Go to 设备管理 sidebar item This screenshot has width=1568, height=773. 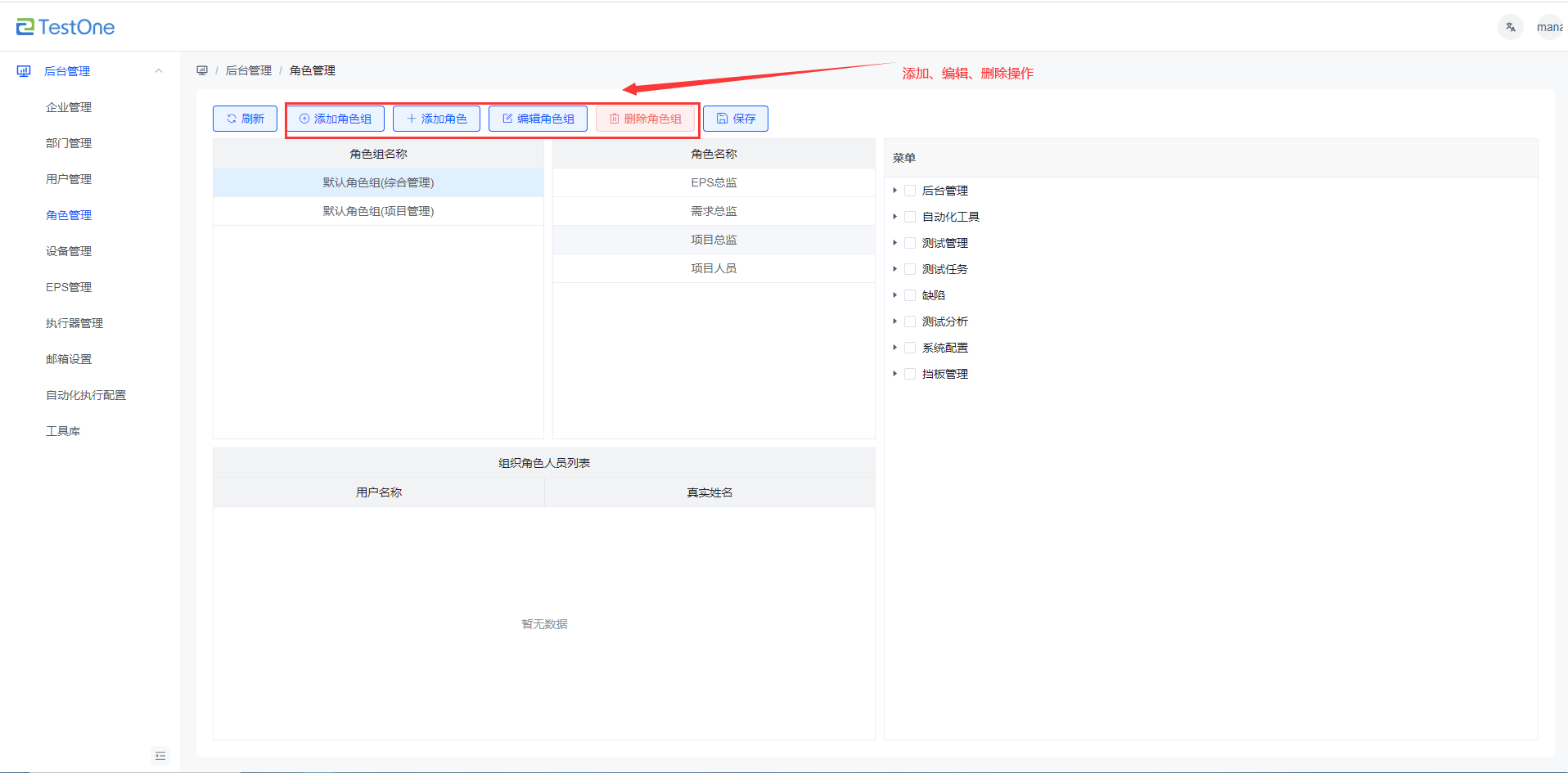[x=69, y=251]
